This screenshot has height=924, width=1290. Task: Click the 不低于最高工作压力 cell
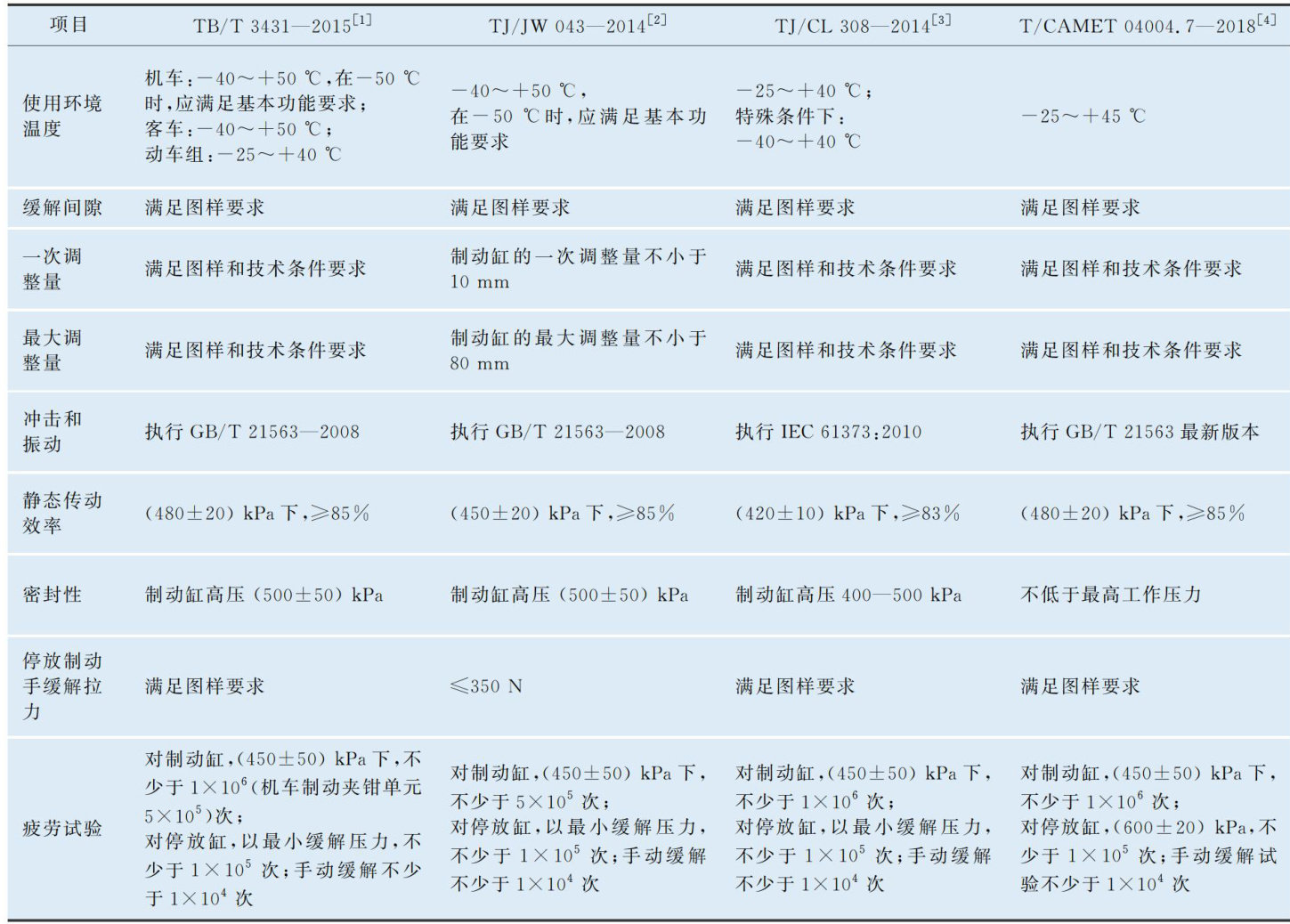(x=1110, y=595)
